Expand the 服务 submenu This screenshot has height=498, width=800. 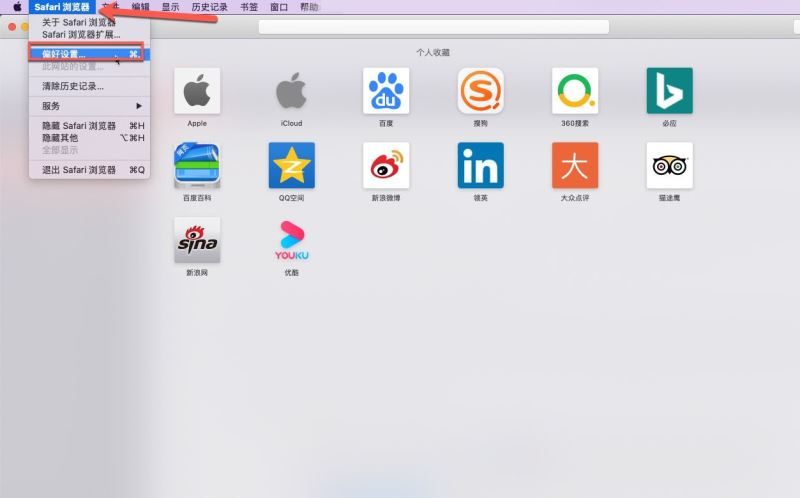pos(89,106)
